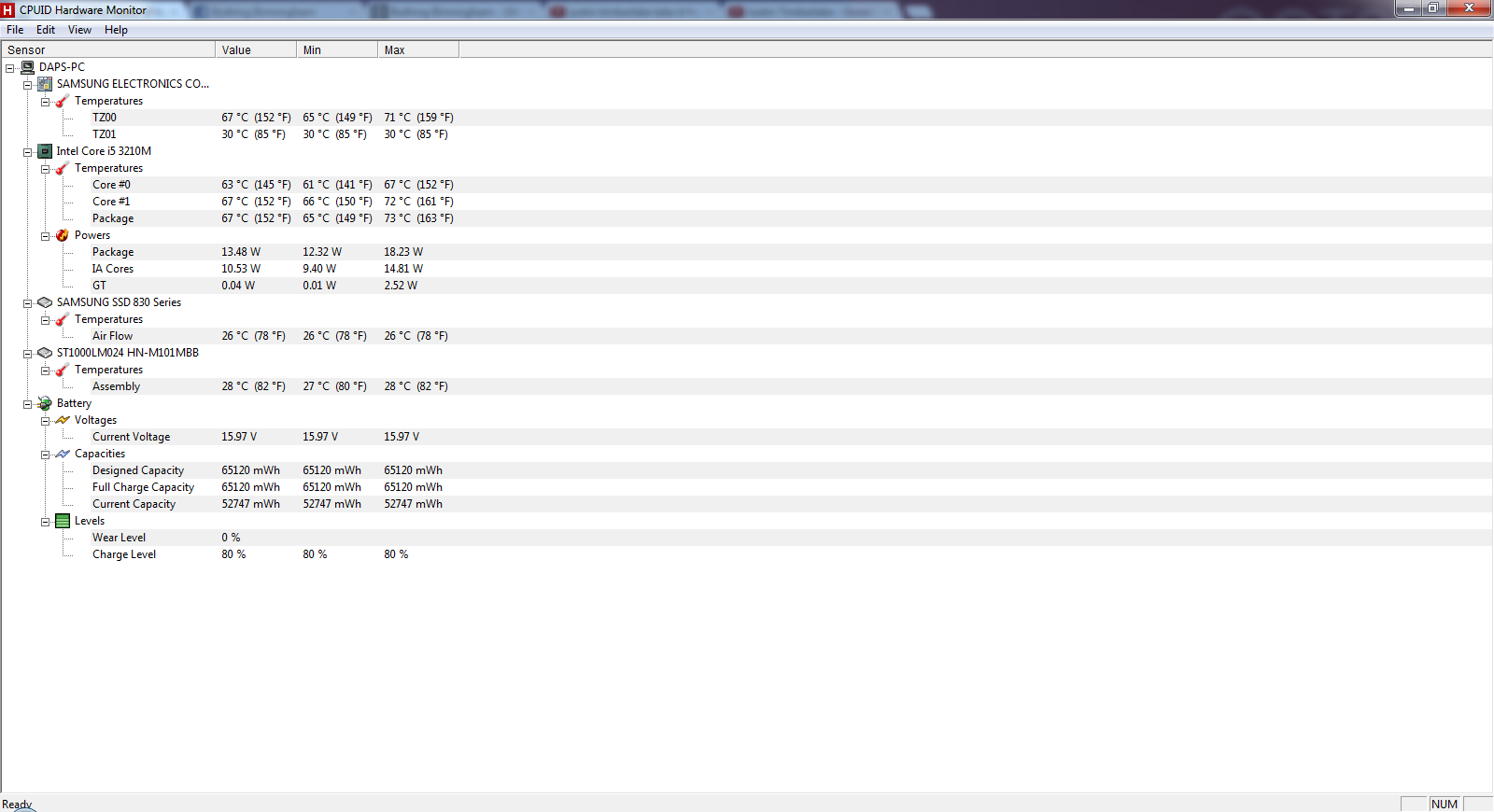Screen dimensions: 1494x812
Task: Click the 0 % wear level value
Action: 231,538
